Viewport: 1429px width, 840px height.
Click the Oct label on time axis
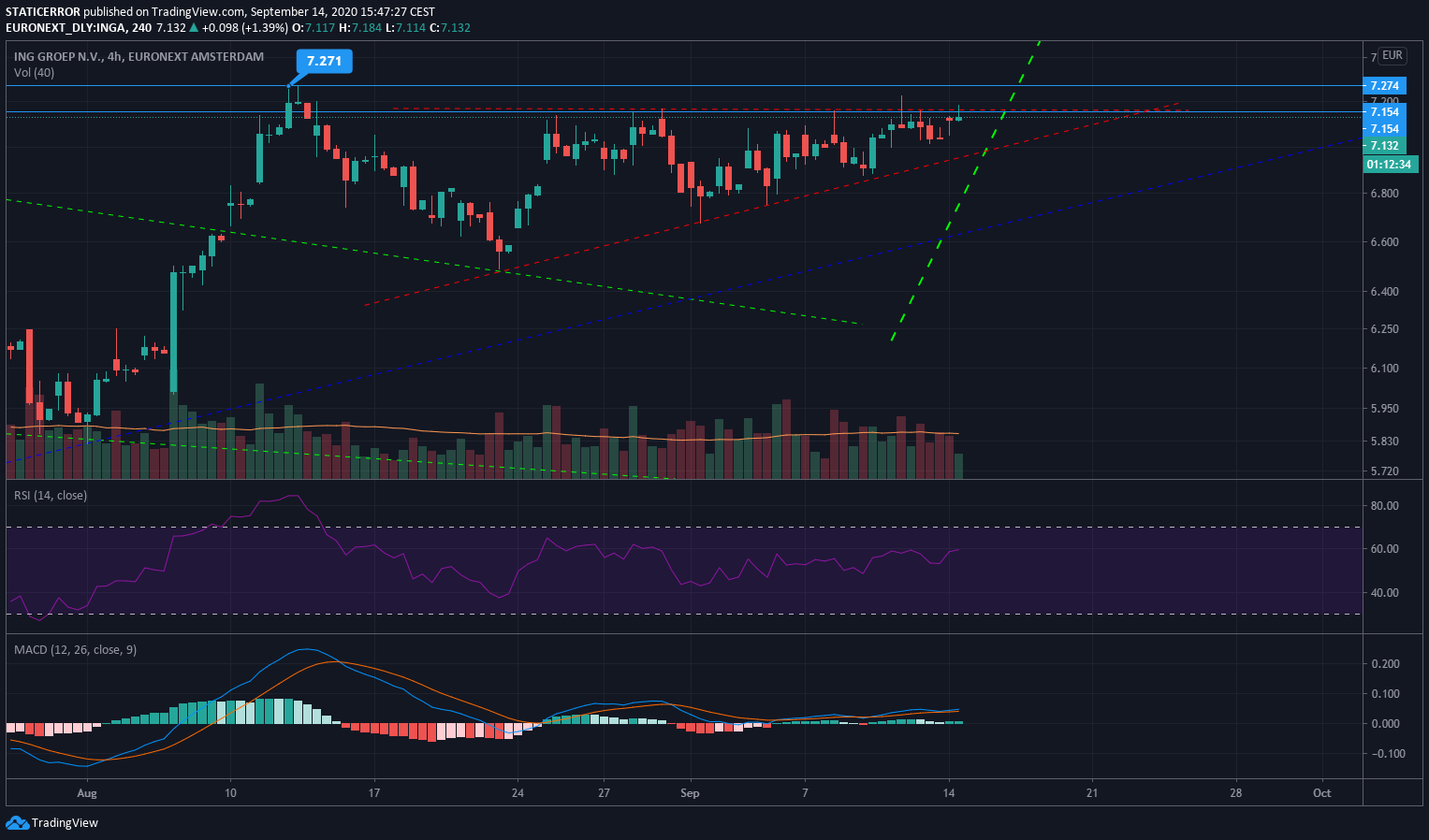tap(1321, 793)
